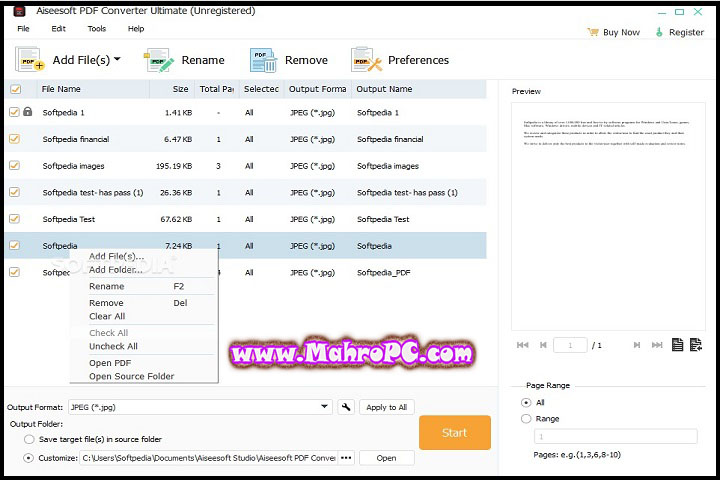Image resolution: width=720 pixels, height=480 pixels.
Task: Uncheck Softpedia test- has pass (1) checkbox
Action: click(x=14, y=192)
